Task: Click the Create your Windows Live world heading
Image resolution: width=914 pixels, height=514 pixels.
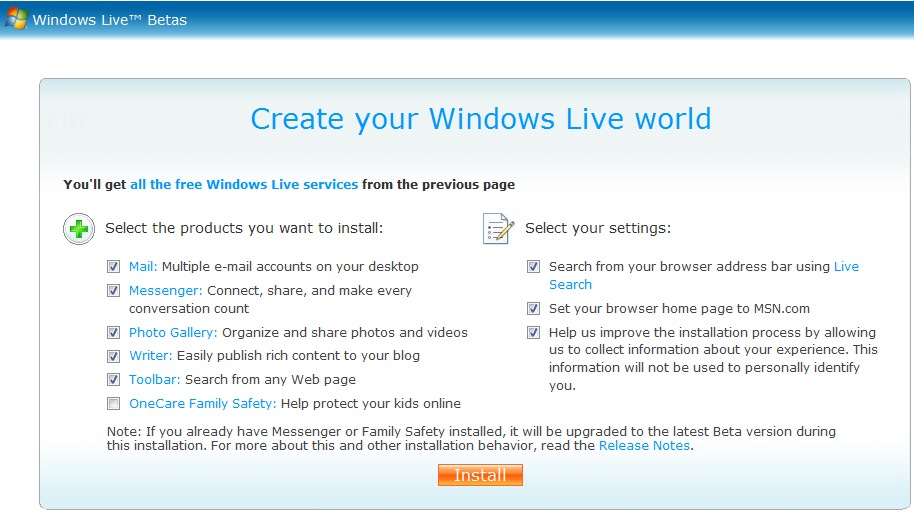Action: point(481,119)
